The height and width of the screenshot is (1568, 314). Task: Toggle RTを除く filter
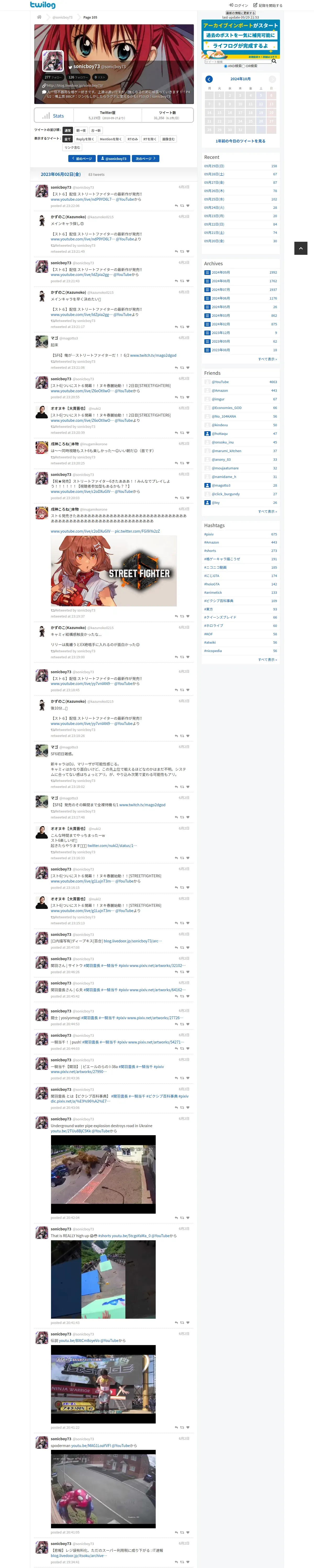(x=149, y=139)
